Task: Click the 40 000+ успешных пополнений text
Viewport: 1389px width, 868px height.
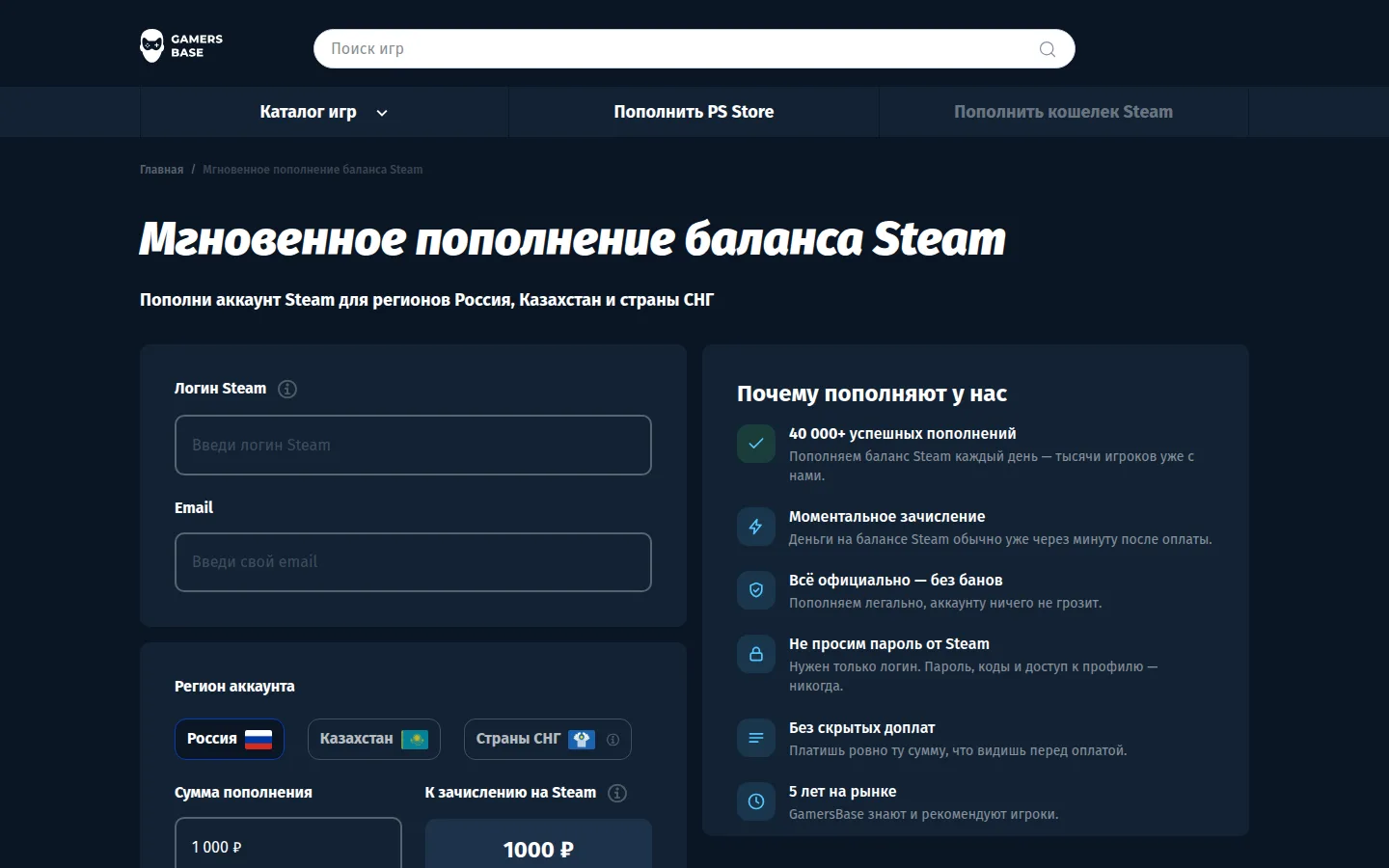Action: (x=903, y=434)
